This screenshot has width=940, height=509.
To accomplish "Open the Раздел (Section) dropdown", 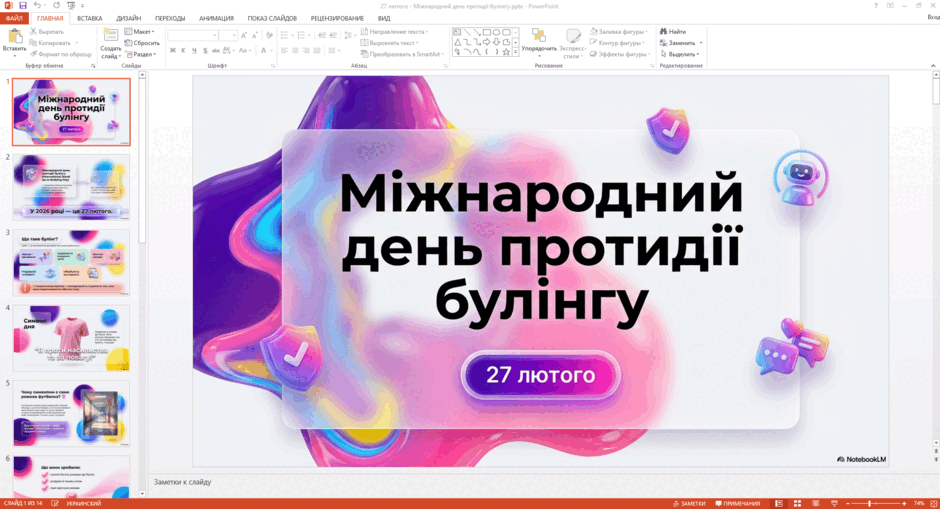I will click(140, 54).
